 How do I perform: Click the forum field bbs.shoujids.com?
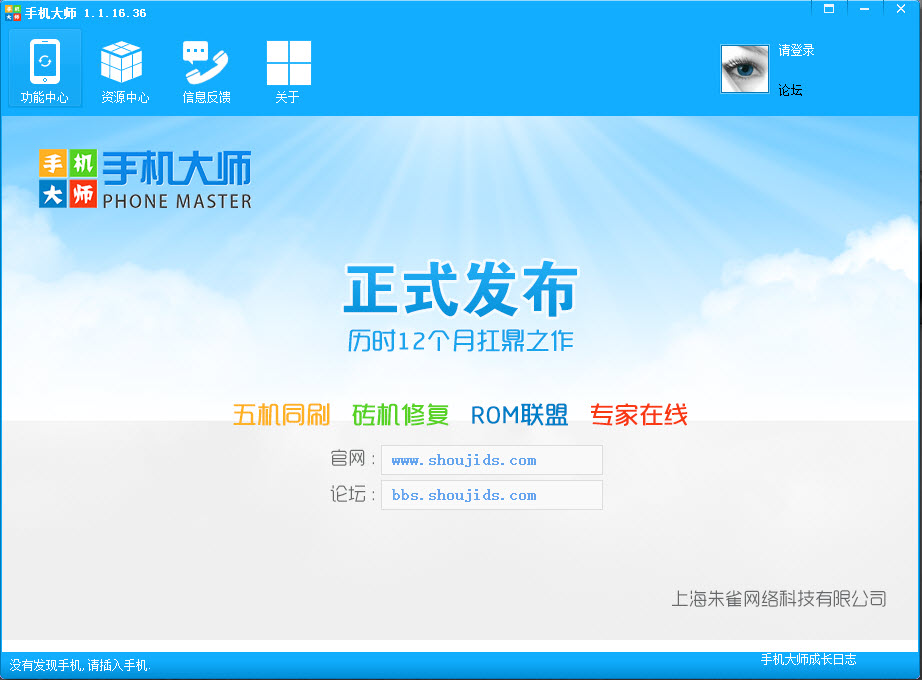tap(491, 494)
